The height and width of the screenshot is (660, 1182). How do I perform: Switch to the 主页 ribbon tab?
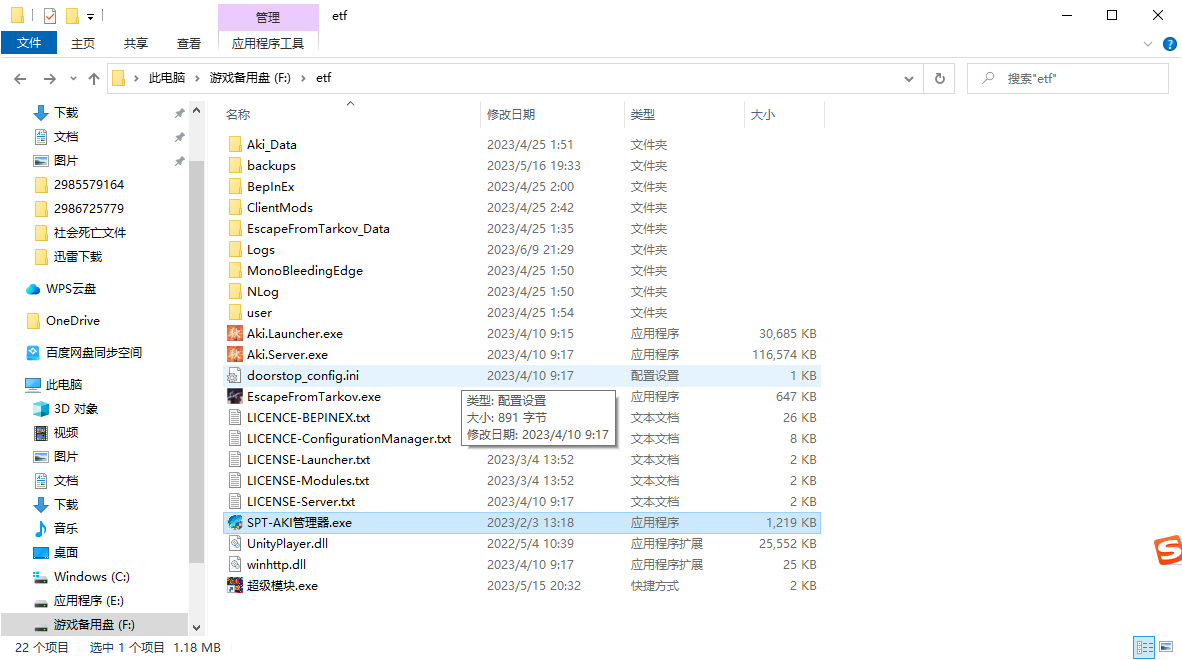(83, 44)
